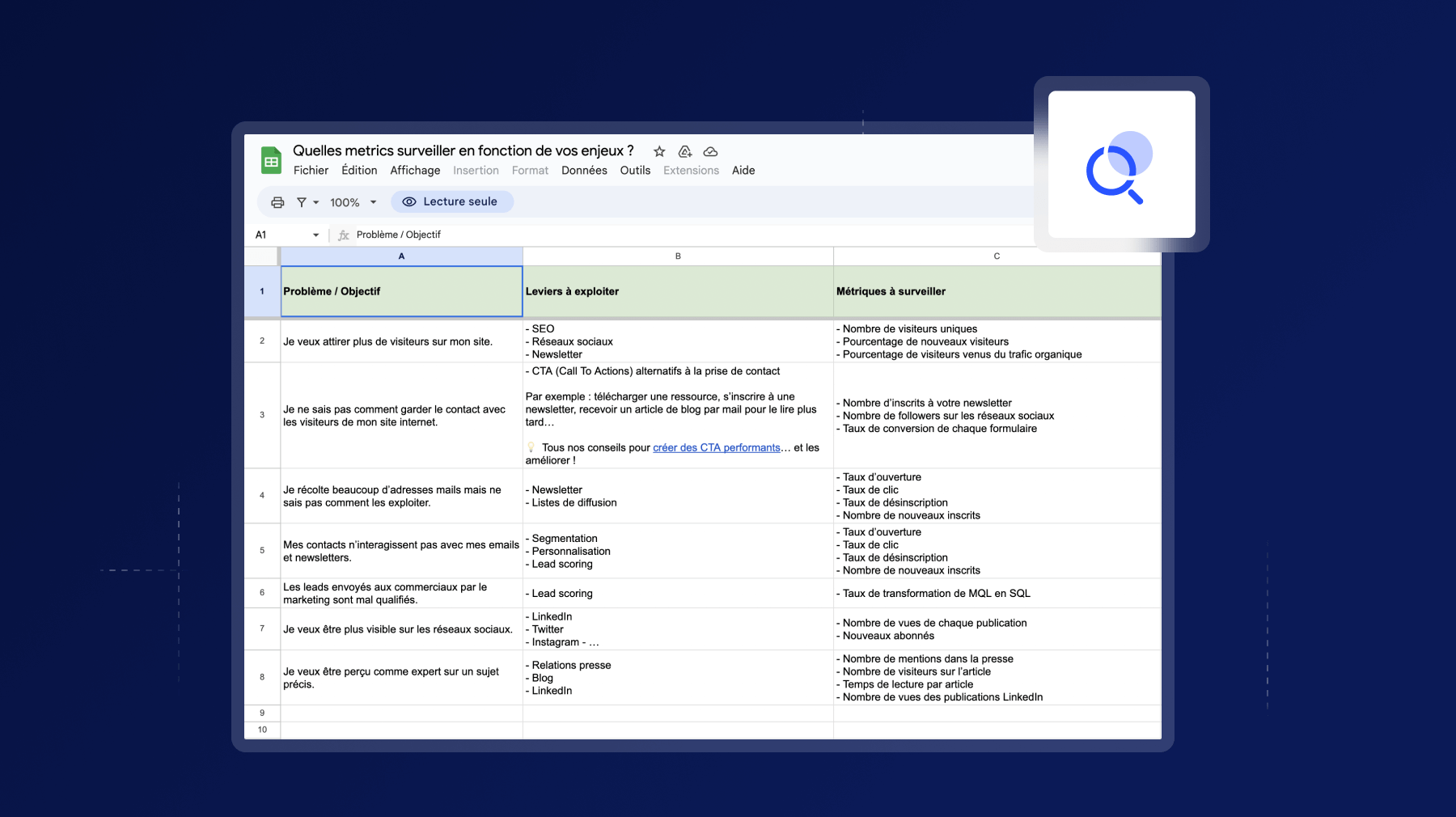This screenshot has height=817, width=1456.
Task: Open the 100% zoom dropdown
Action: point(353,202)
